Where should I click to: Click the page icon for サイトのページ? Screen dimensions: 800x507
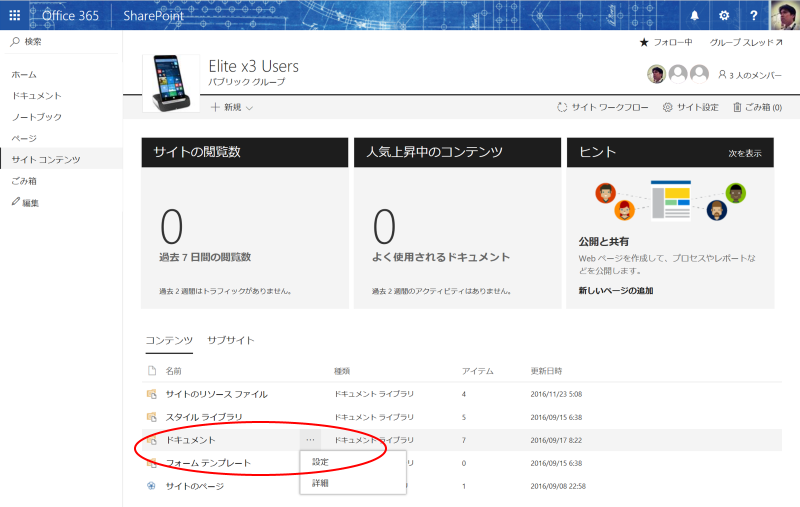[152, 486]
